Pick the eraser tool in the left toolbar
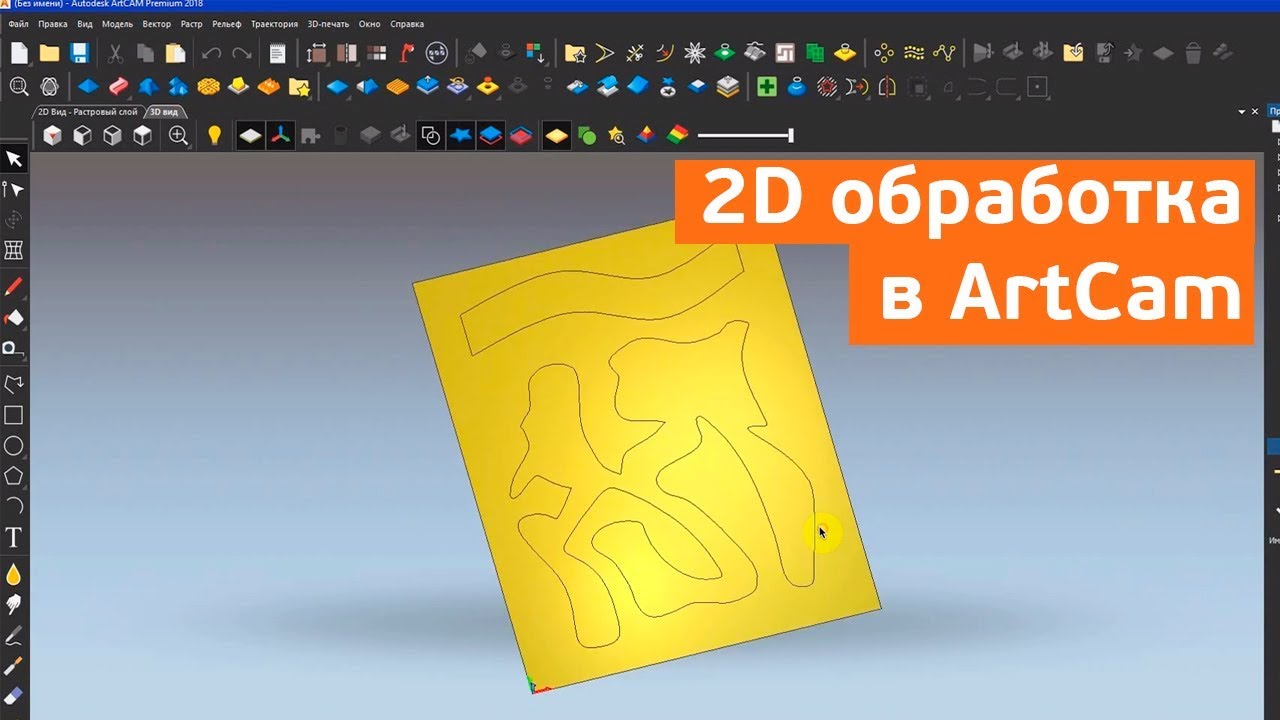 coord(14,694)
